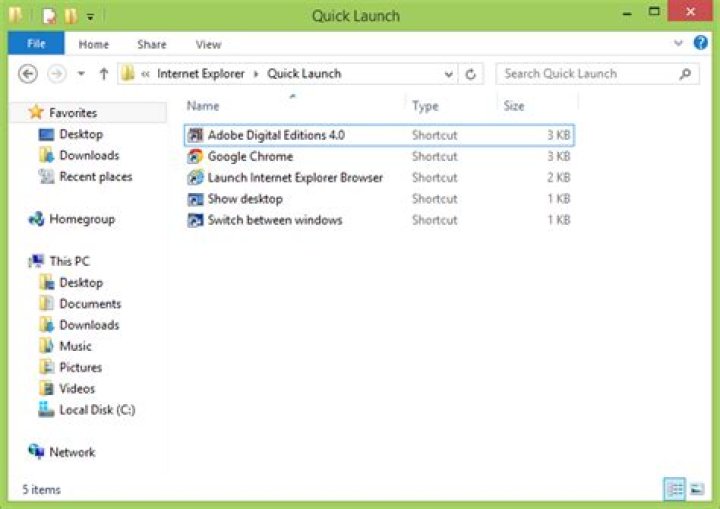This screenshot has height=509, width=720.
Task: Click the Properties icon in title bar
Action: pyautogui.click(x=49, y=16)
